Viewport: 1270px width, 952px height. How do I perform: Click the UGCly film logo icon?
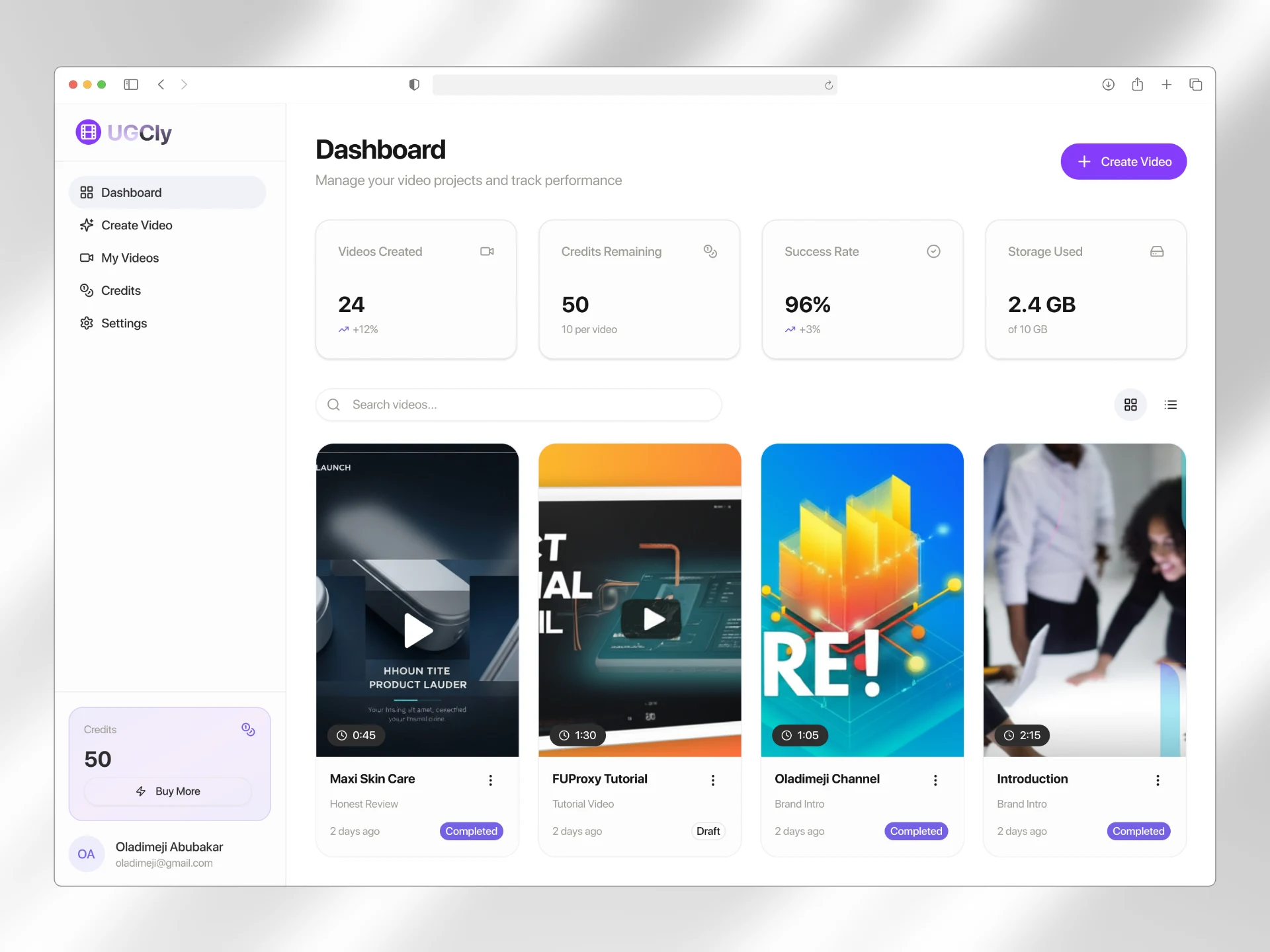coord(88,132)
